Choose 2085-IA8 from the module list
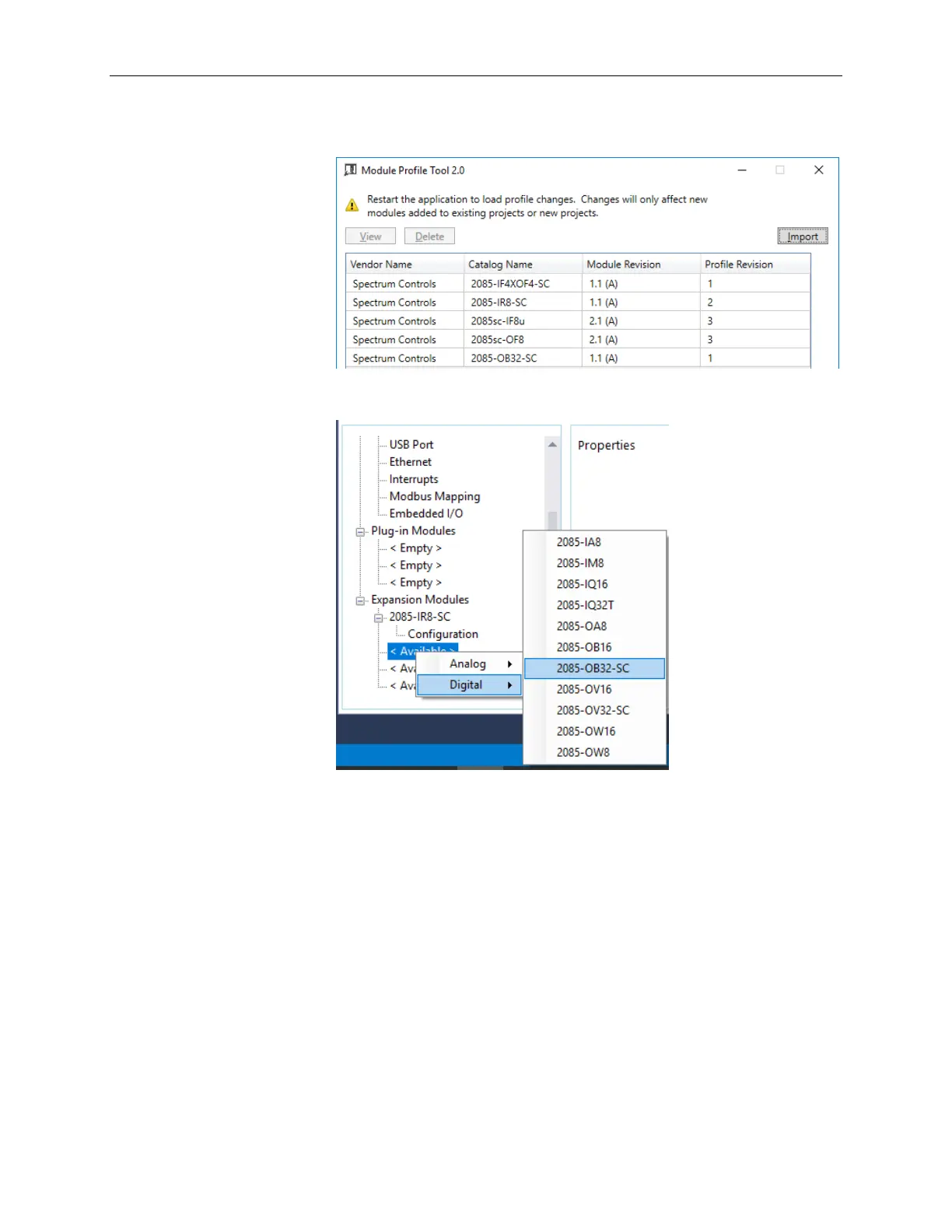Image resolution: width=952 pixels, height=1232 pixels. [594, 542]
